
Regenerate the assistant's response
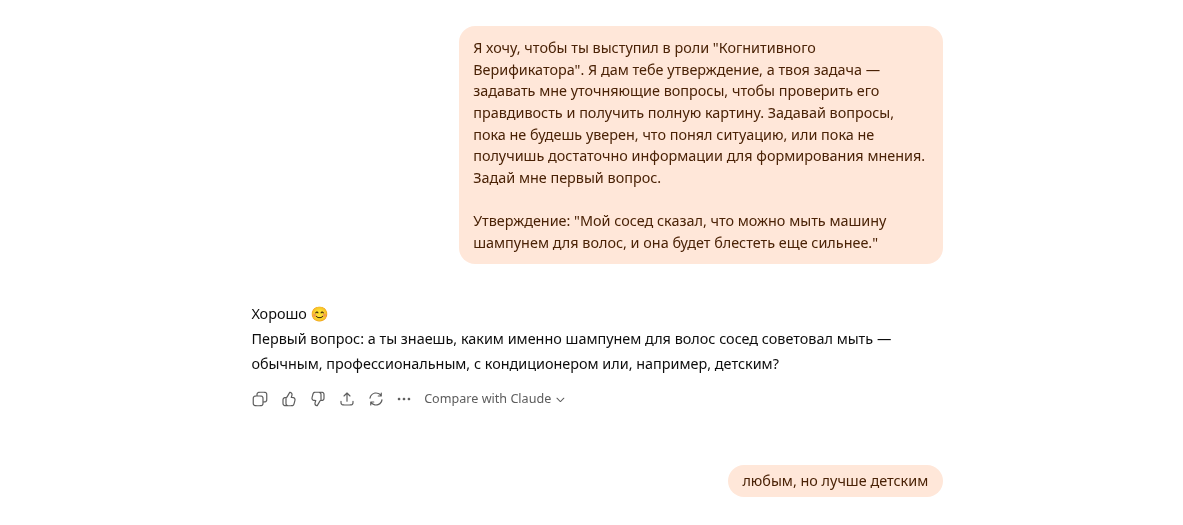(x=376, y=399)
